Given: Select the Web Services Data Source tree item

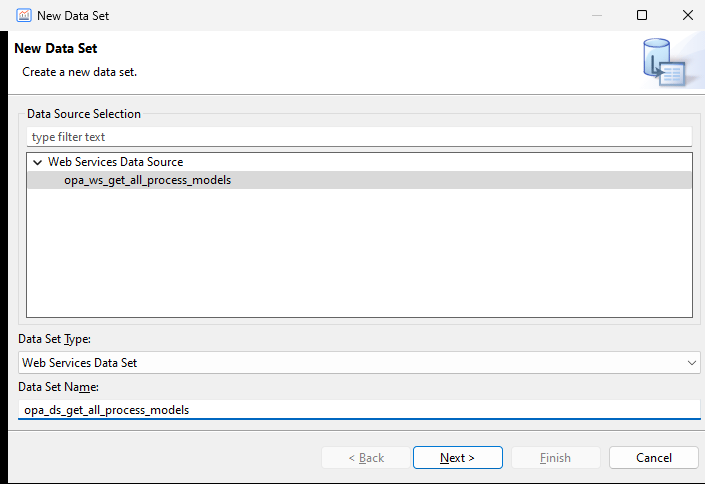Looking at the screenshot, I should pos(116,162).
